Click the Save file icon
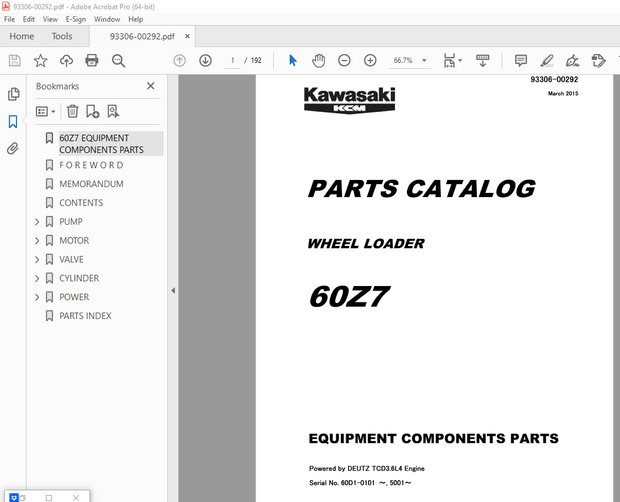 click(15, 60)
